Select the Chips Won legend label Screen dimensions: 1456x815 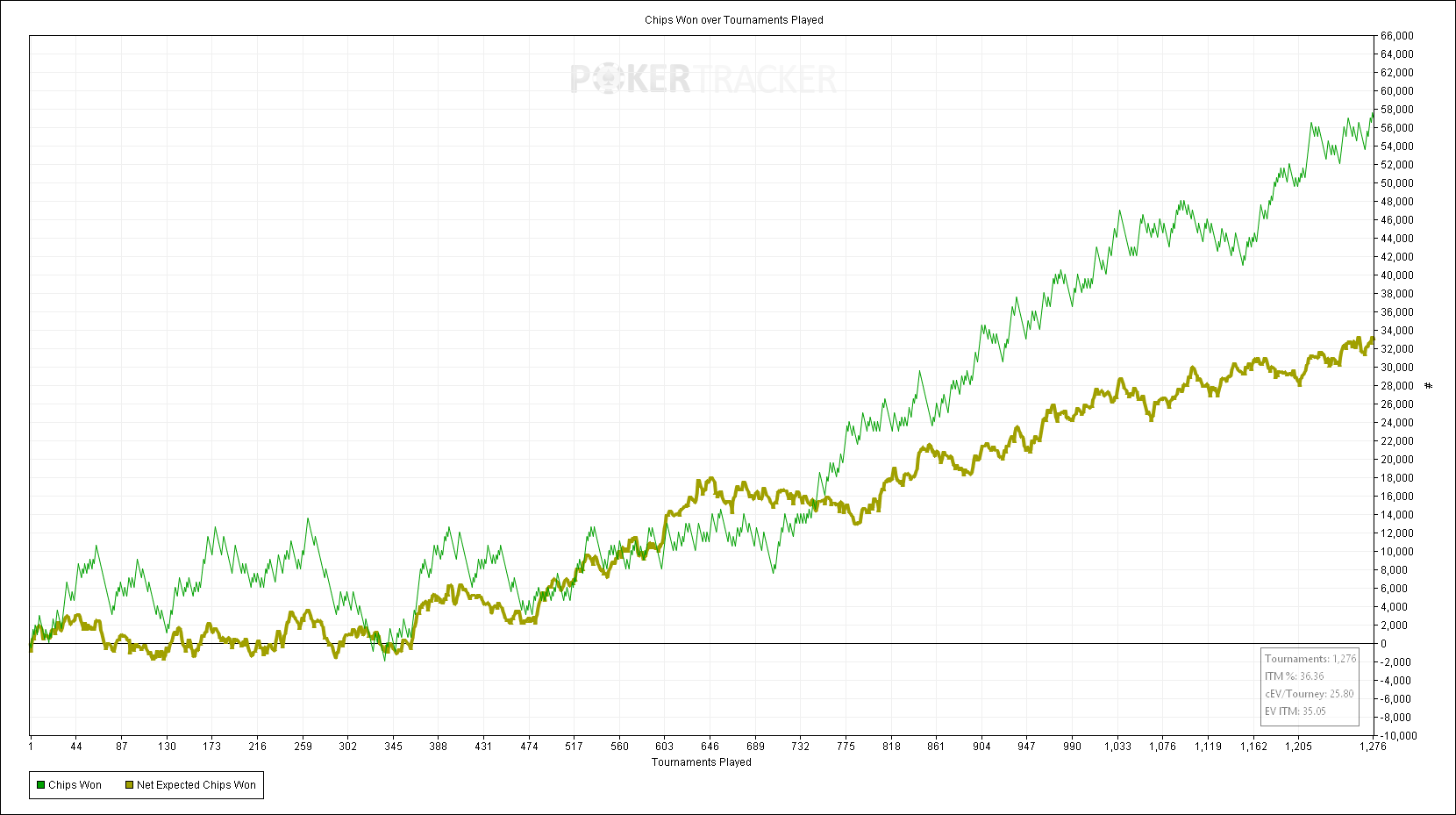(75, 785)
